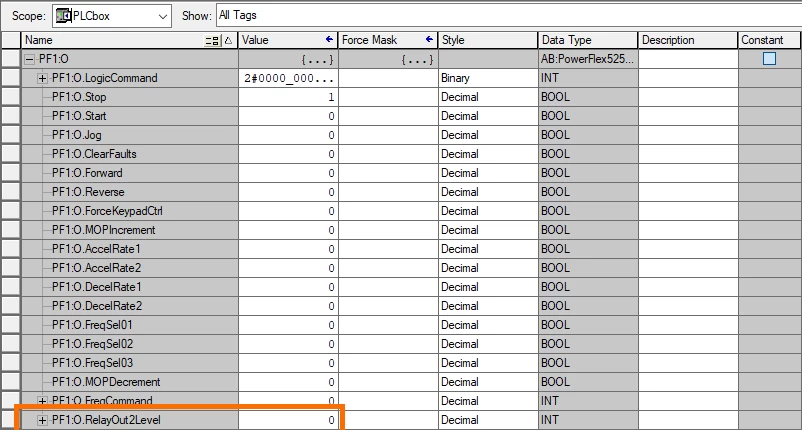Click the Show filter field All Tags
Image resolution: width=802 pixels, height=430 pixels.
click(x=508, y=15)
